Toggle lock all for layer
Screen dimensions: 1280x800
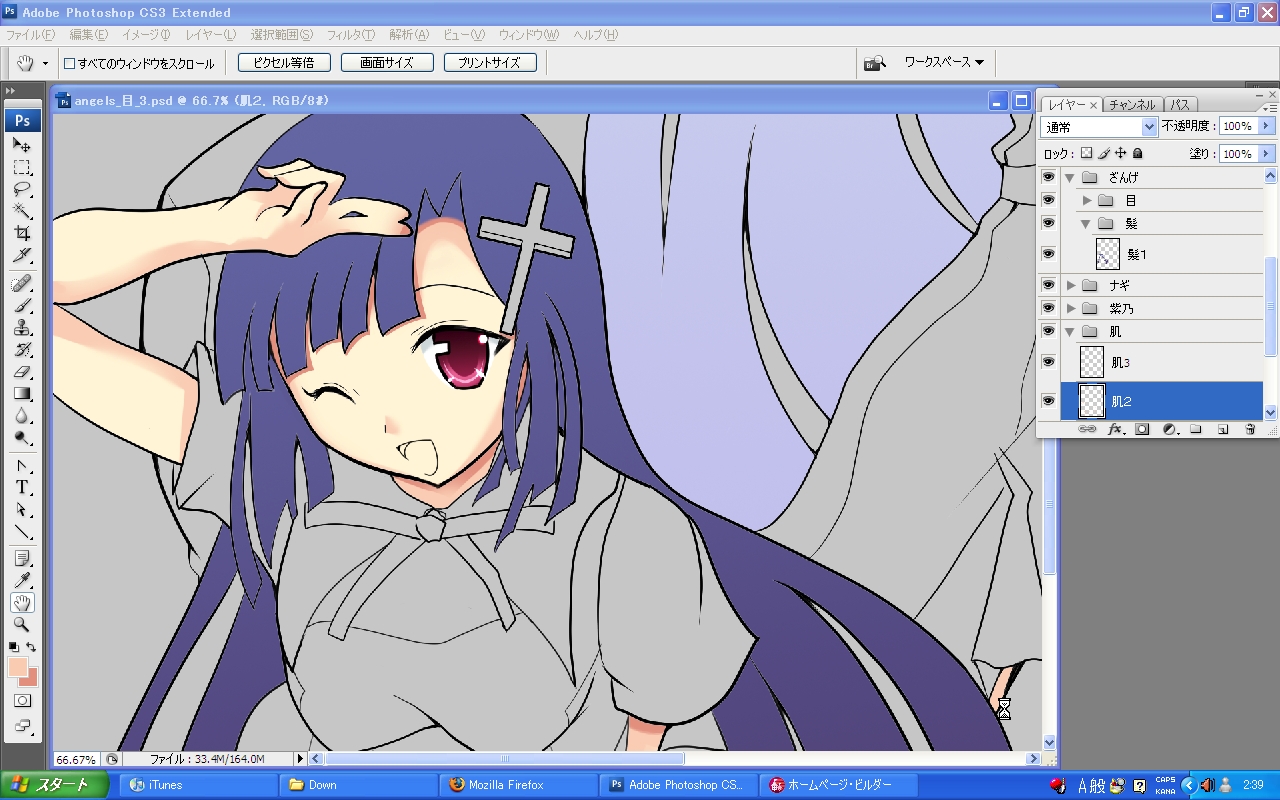1137,154
